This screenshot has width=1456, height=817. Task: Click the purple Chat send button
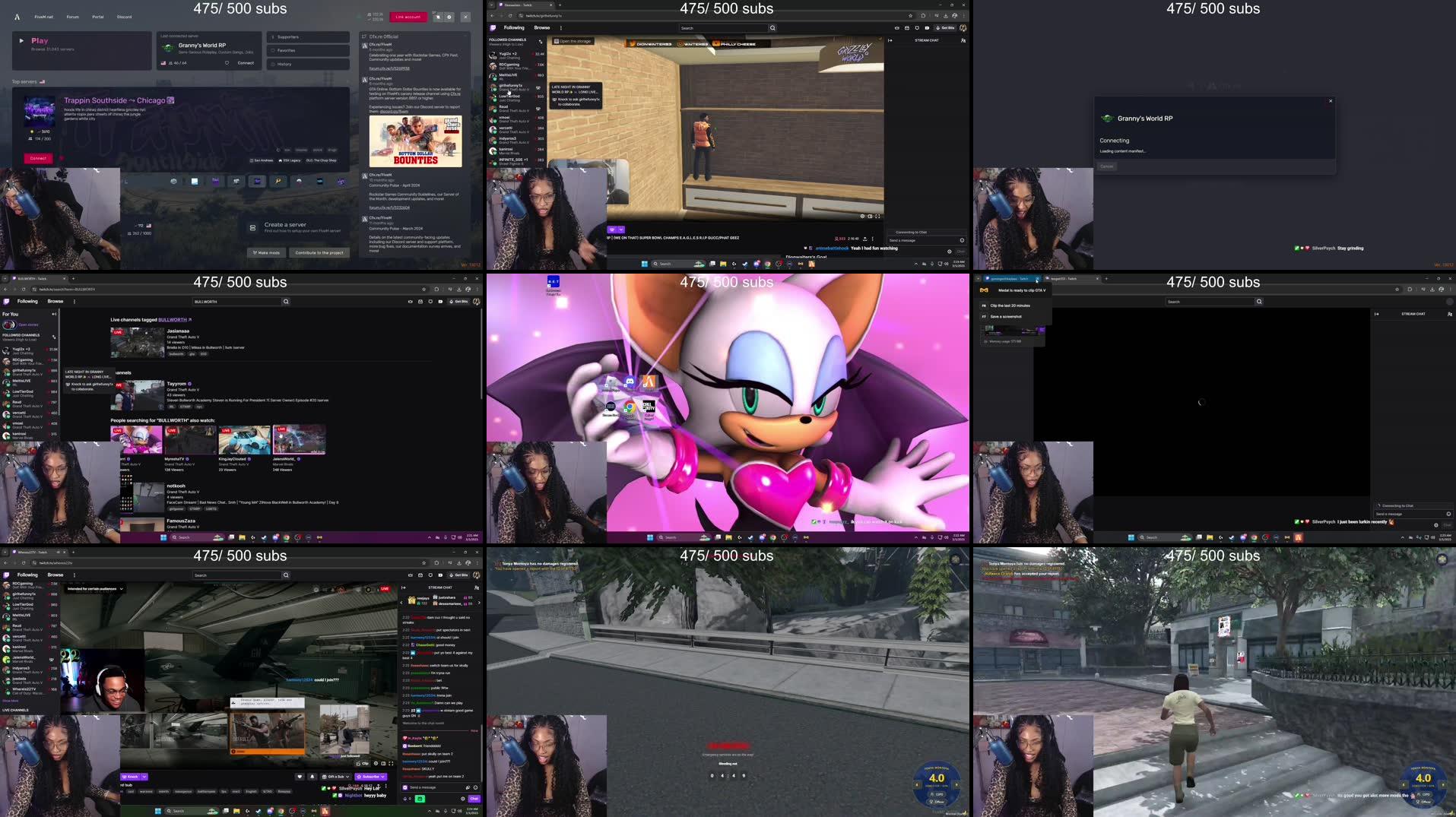click(x=474, y=799)
